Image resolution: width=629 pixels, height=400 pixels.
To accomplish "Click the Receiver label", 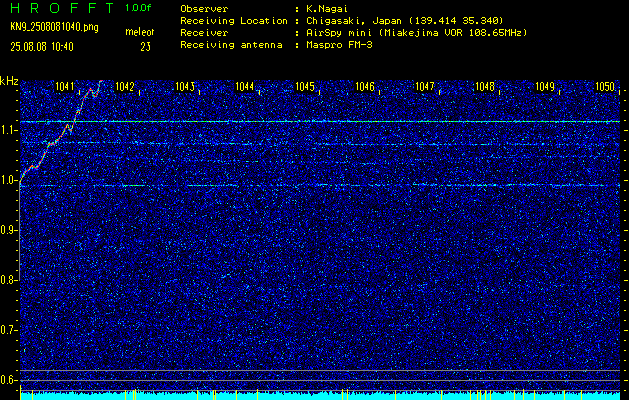I will (204, 33).
